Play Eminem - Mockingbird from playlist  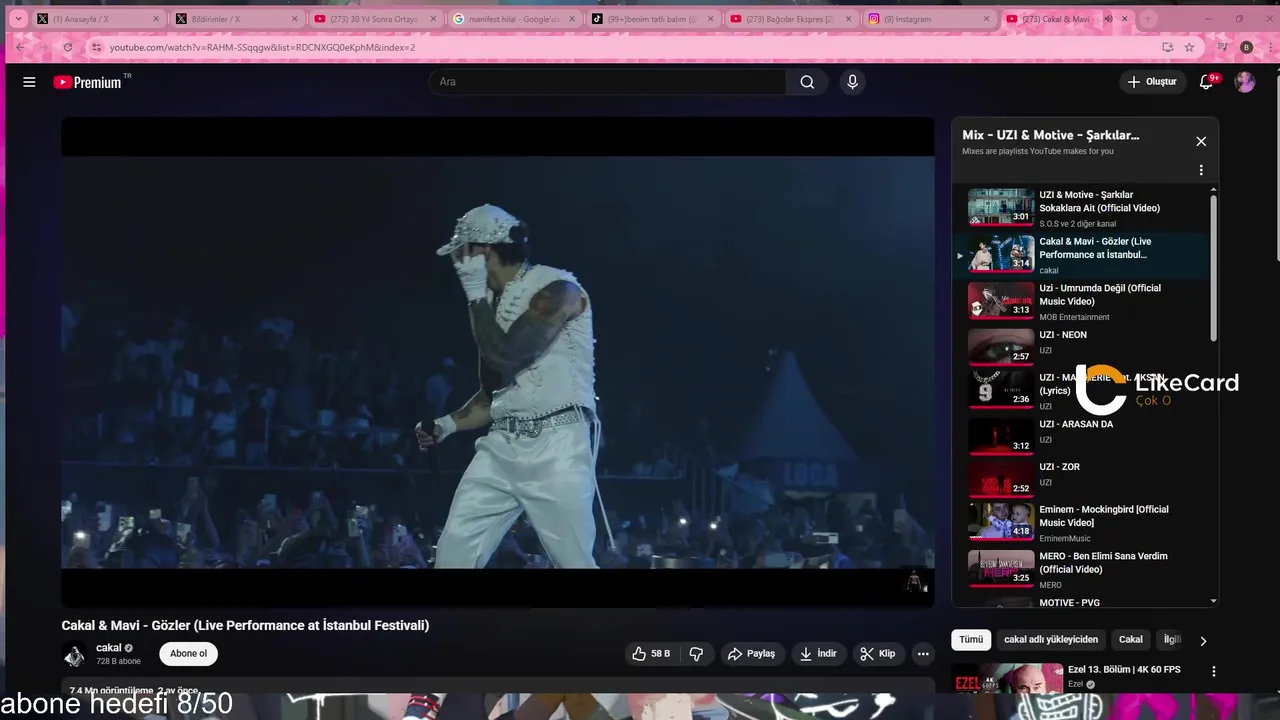(x=1085, y=522)
